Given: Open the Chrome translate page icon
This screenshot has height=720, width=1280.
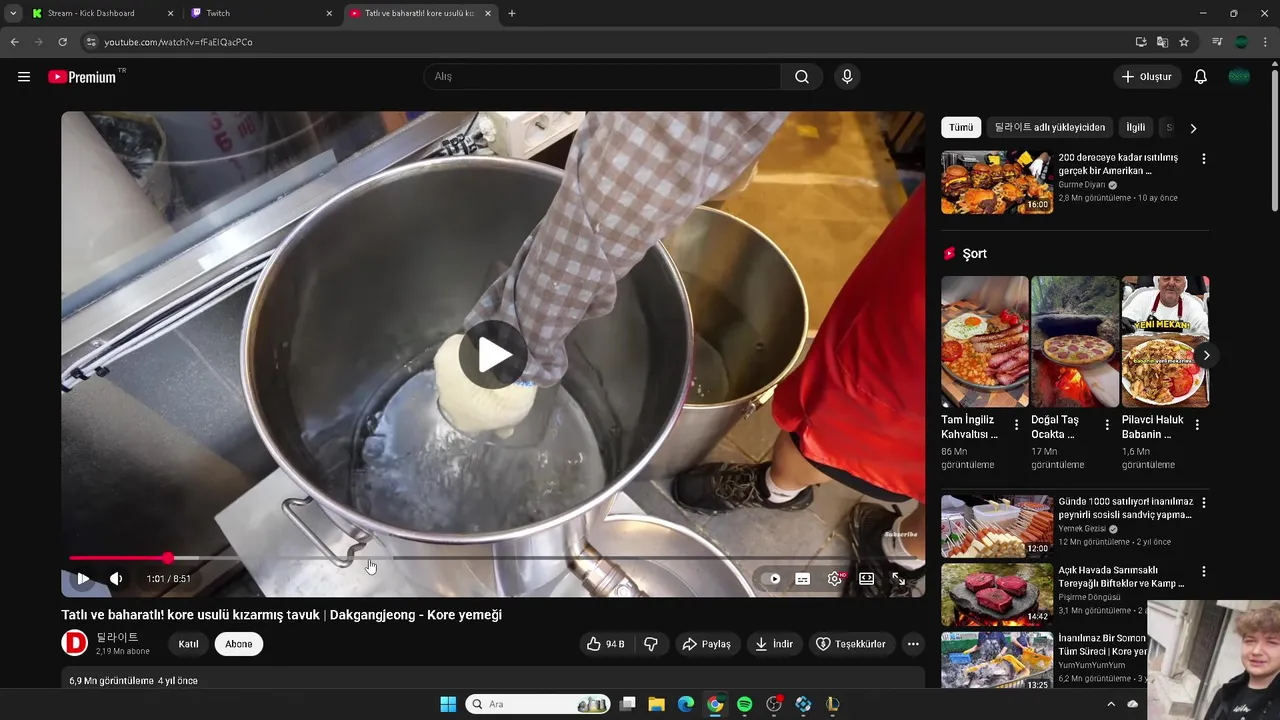Looking at the screenshot, I should 1162,42.
